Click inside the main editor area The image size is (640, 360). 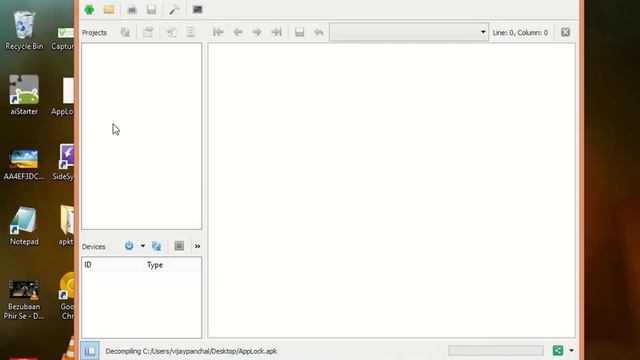(391, 190)
